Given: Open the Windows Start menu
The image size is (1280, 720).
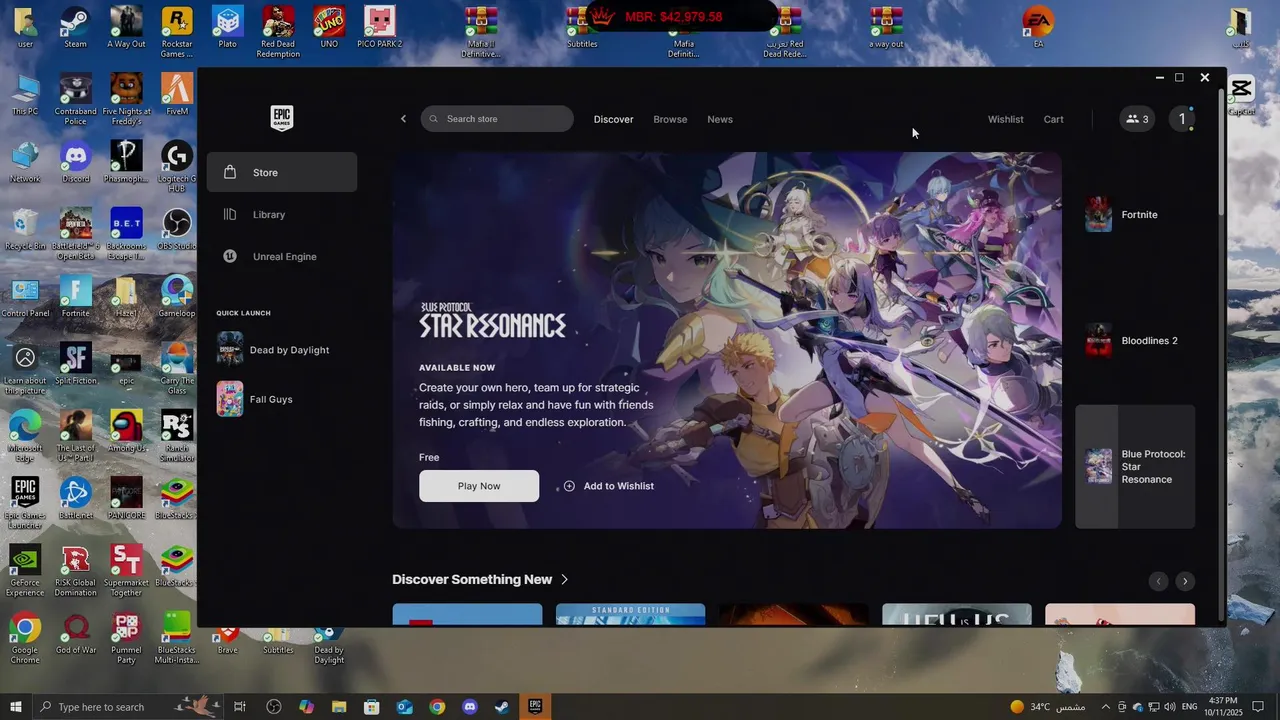Looking at the screenshot, I should tap(16, 707).
